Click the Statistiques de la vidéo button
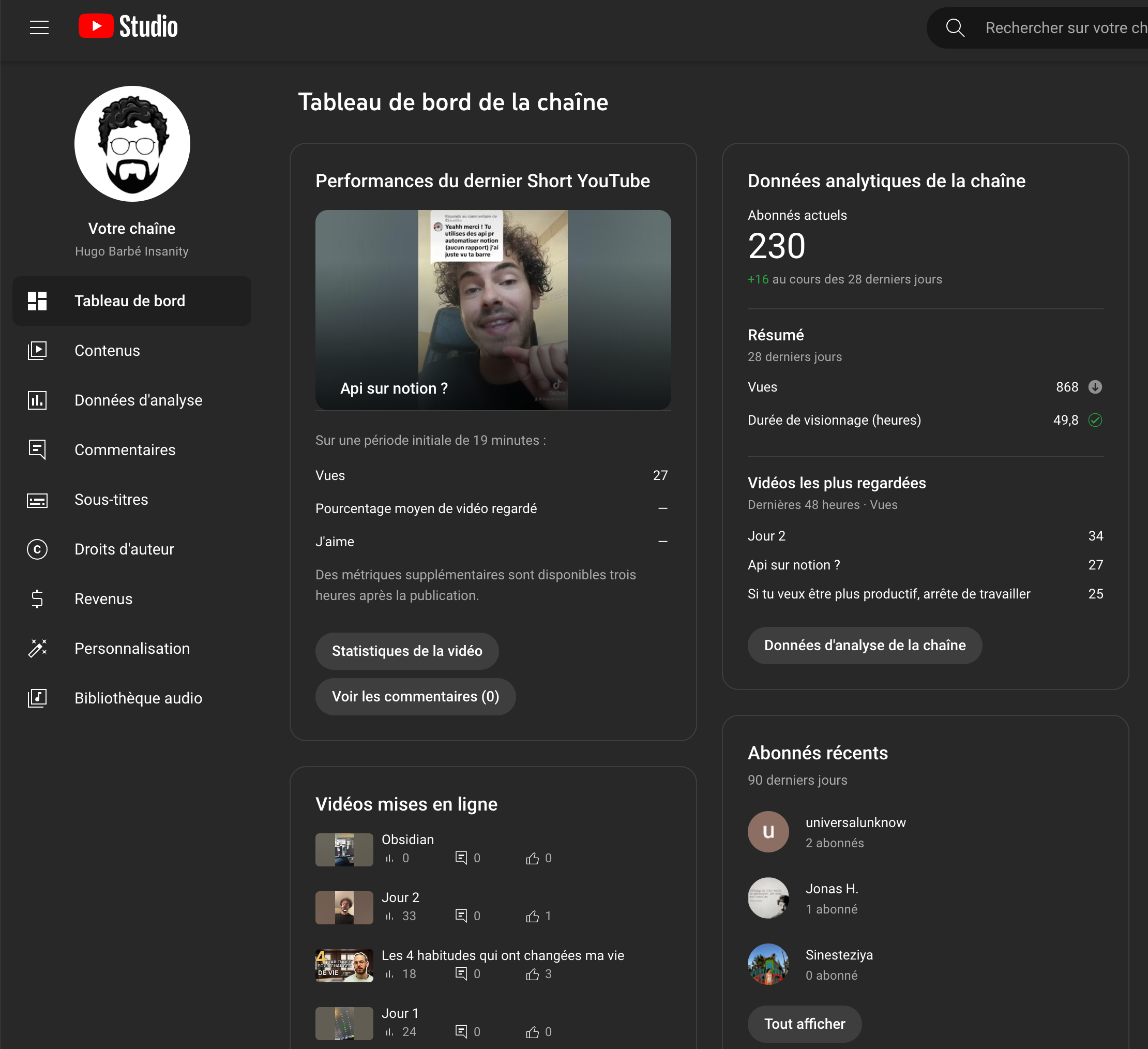 (406, 650)
